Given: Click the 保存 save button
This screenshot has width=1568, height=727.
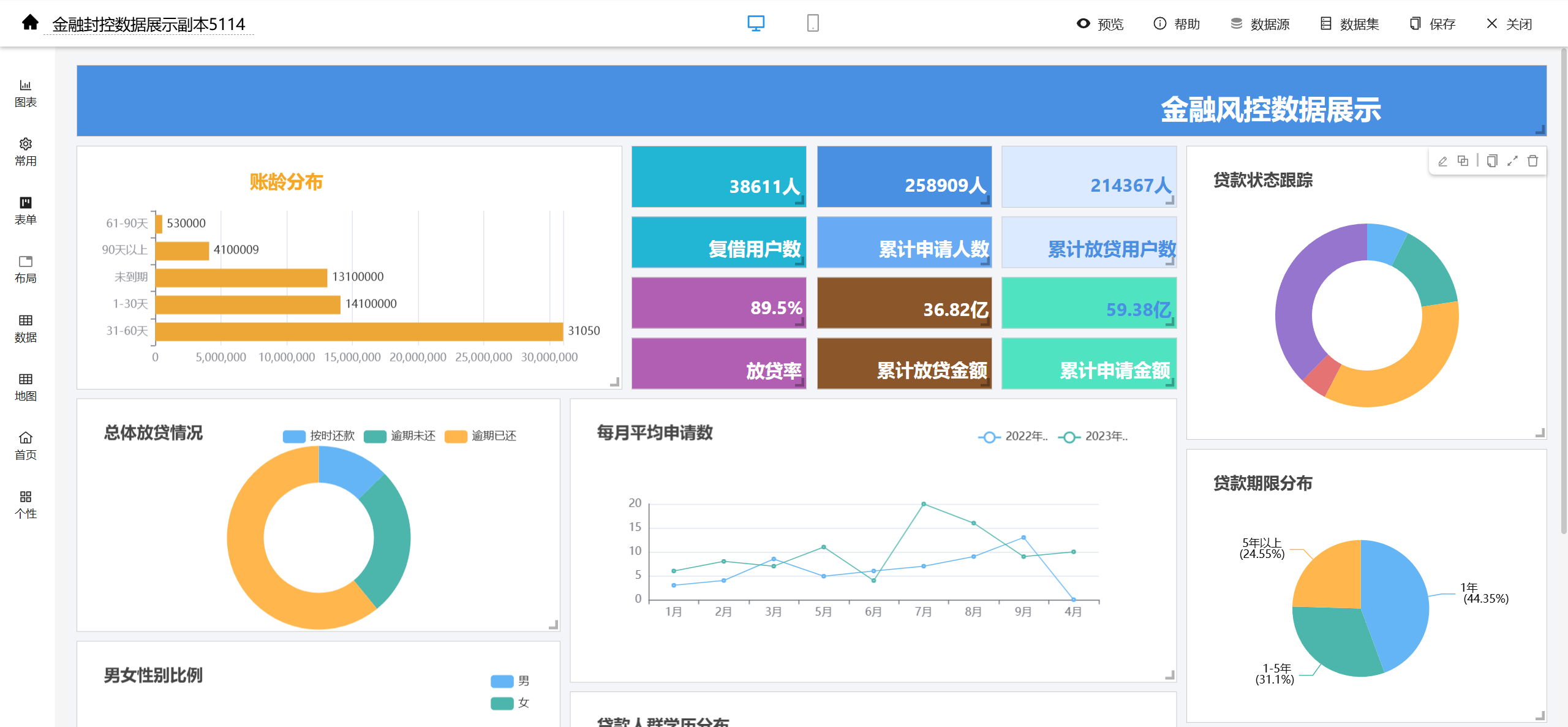Looking at the screenshot, I should coord(1432,24).
